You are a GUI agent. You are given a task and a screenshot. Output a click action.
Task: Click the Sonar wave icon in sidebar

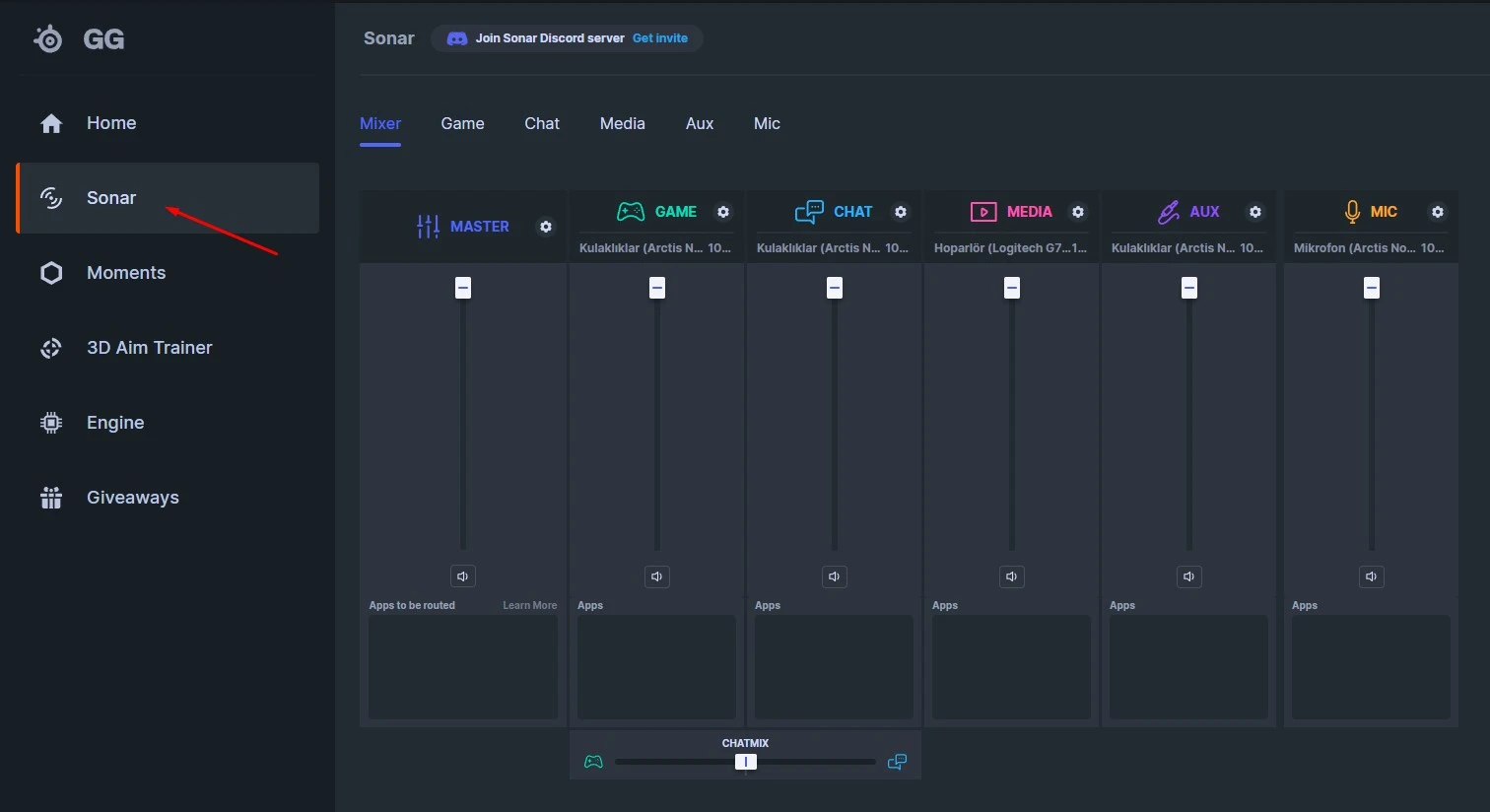tap(51, 198)
